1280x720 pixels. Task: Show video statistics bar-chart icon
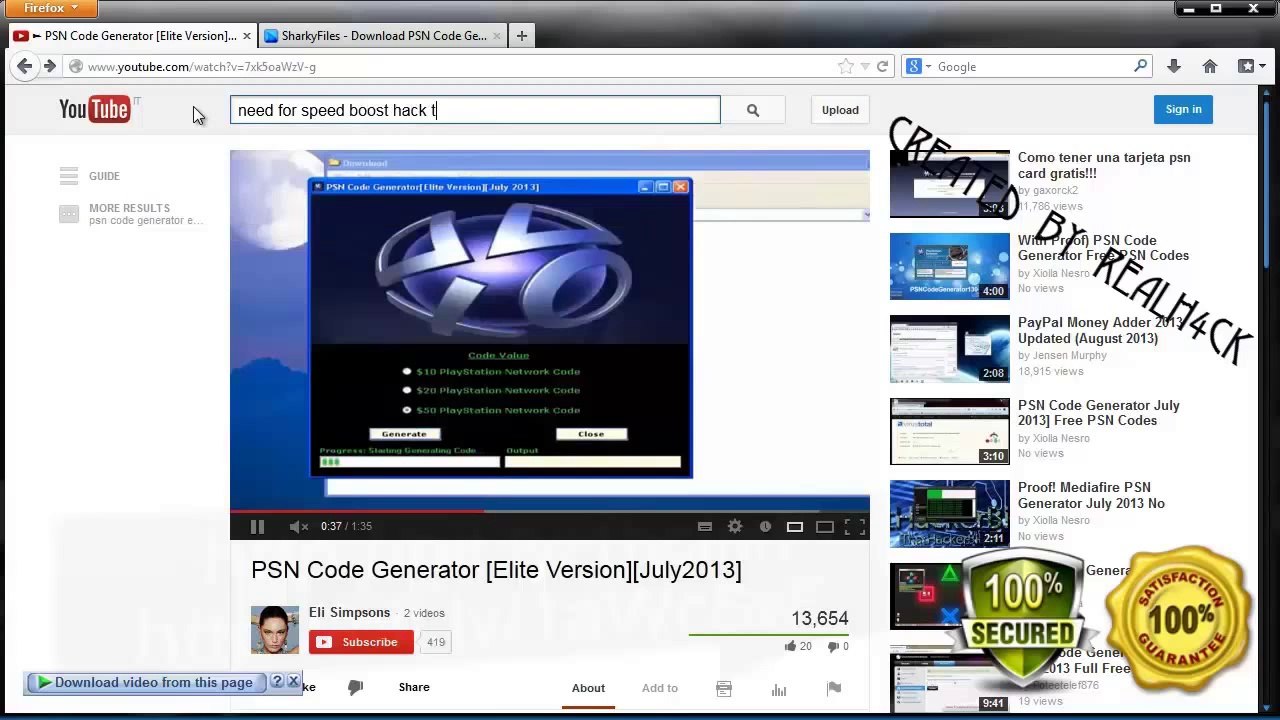click(x=779, y=688)
